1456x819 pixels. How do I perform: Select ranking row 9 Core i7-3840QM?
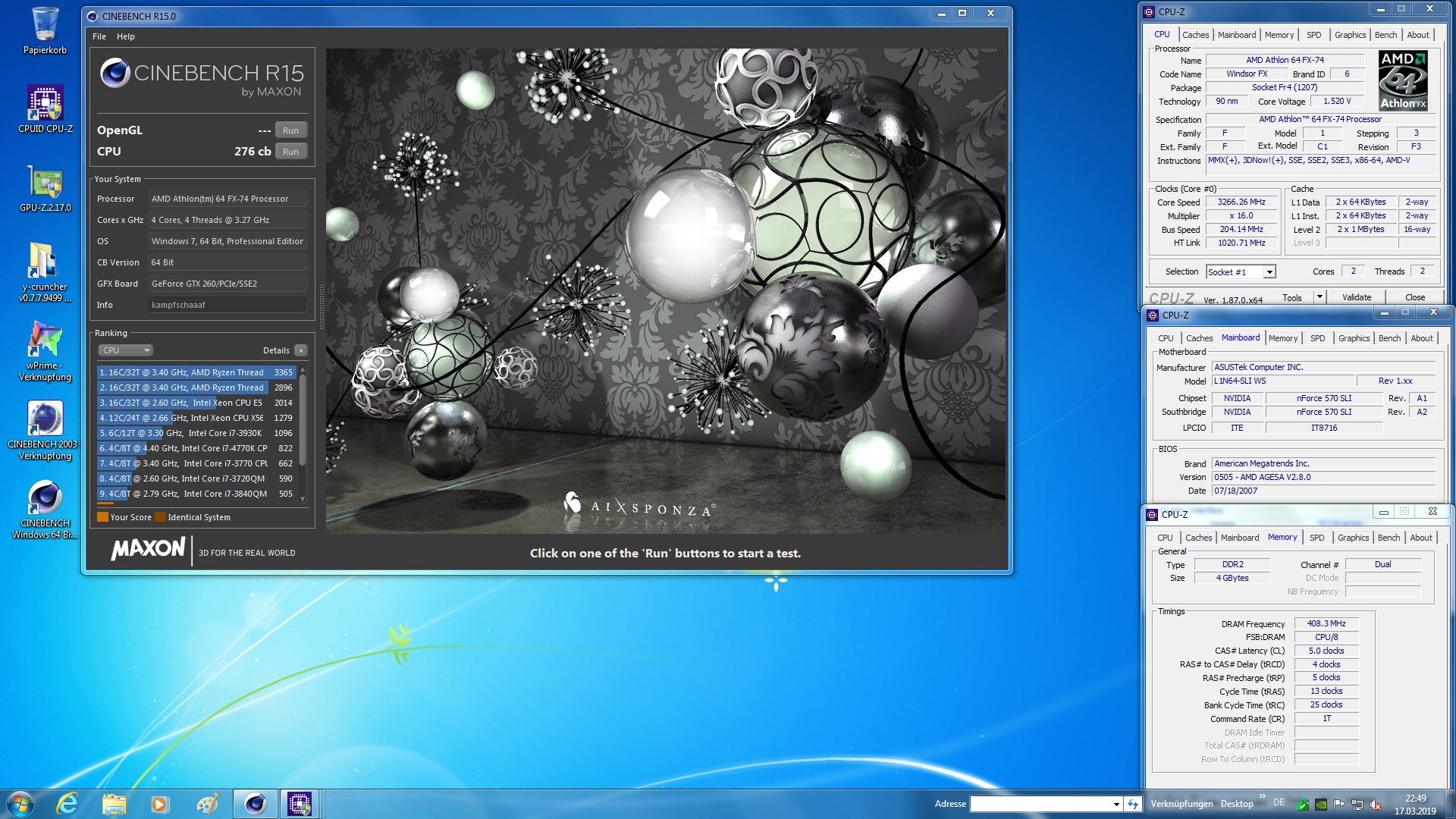point(196,494)
